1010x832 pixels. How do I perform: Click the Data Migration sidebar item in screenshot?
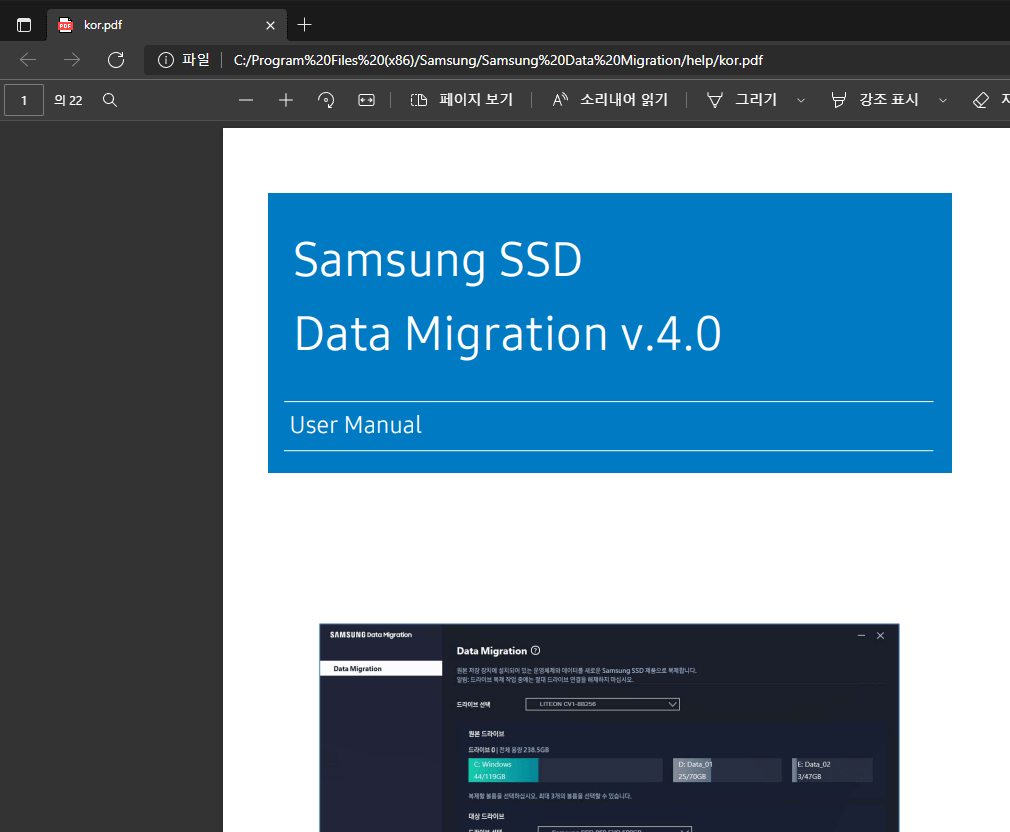point(381,668)
